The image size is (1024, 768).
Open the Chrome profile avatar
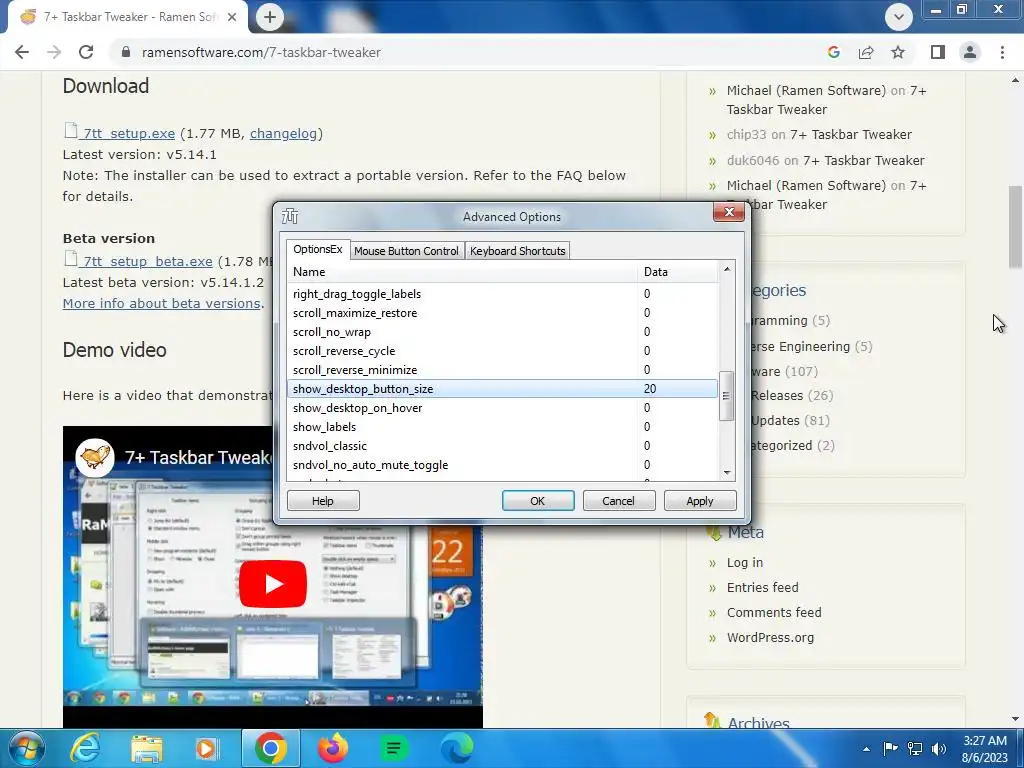pos(970,52)
